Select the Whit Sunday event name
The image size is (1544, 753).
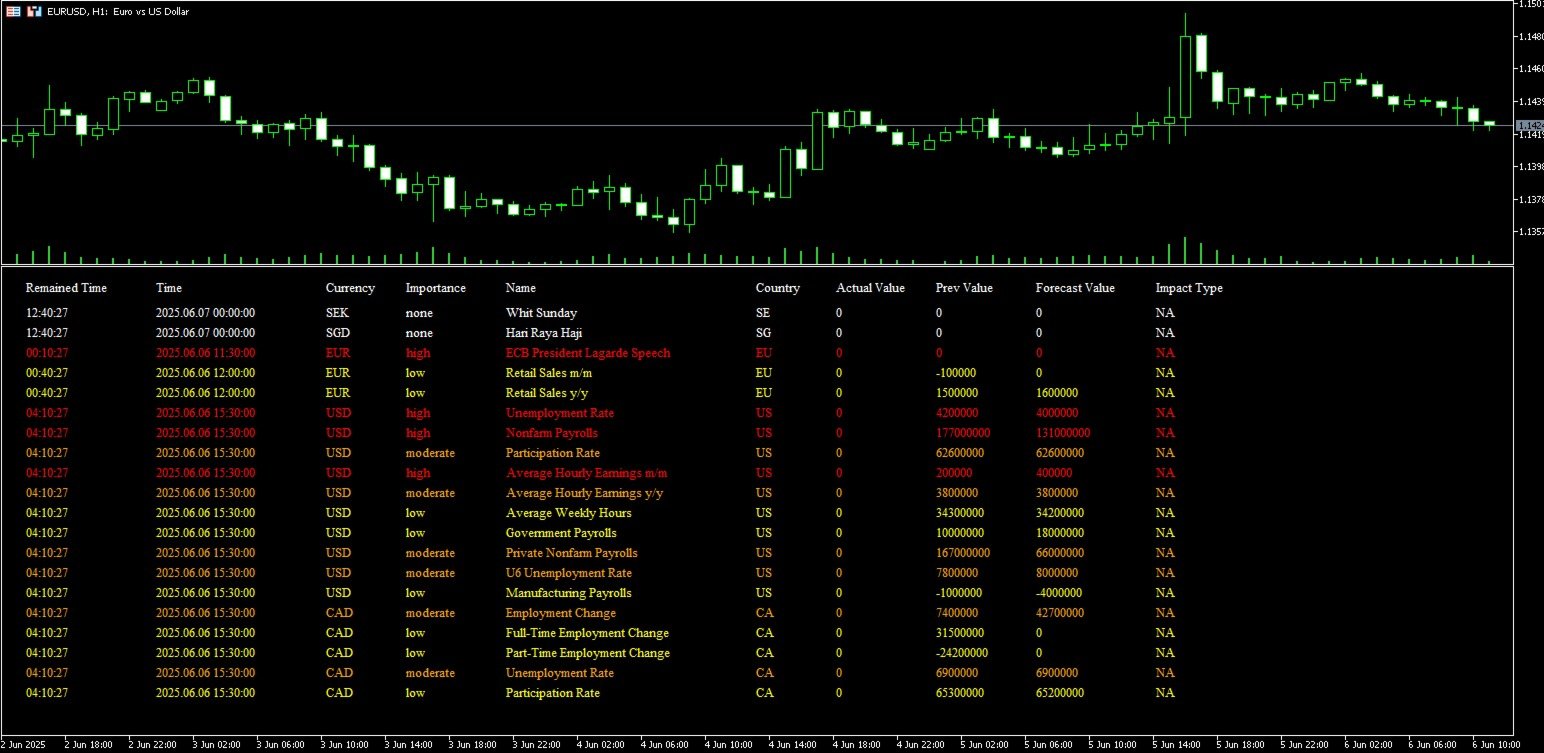click(x=541, y=313)
